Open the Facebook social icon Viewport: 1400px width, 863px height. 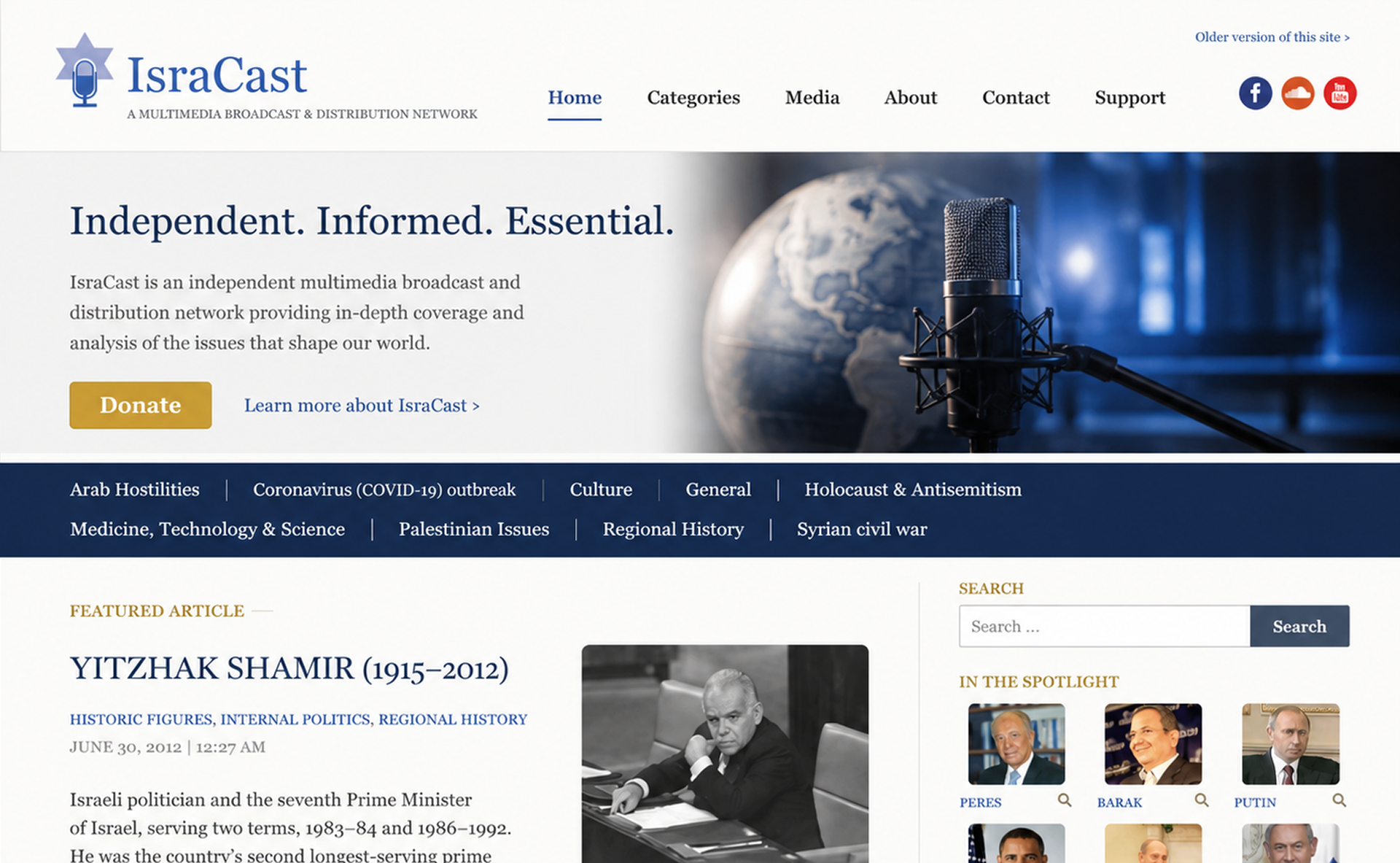[x=1255, y=93]
